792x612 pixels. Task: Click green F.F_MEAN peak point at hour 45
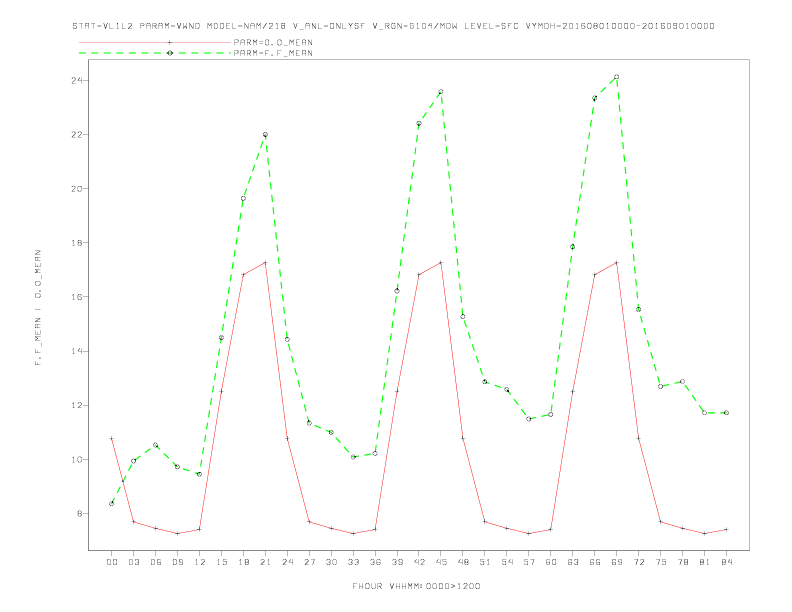[x=441, y=91]
